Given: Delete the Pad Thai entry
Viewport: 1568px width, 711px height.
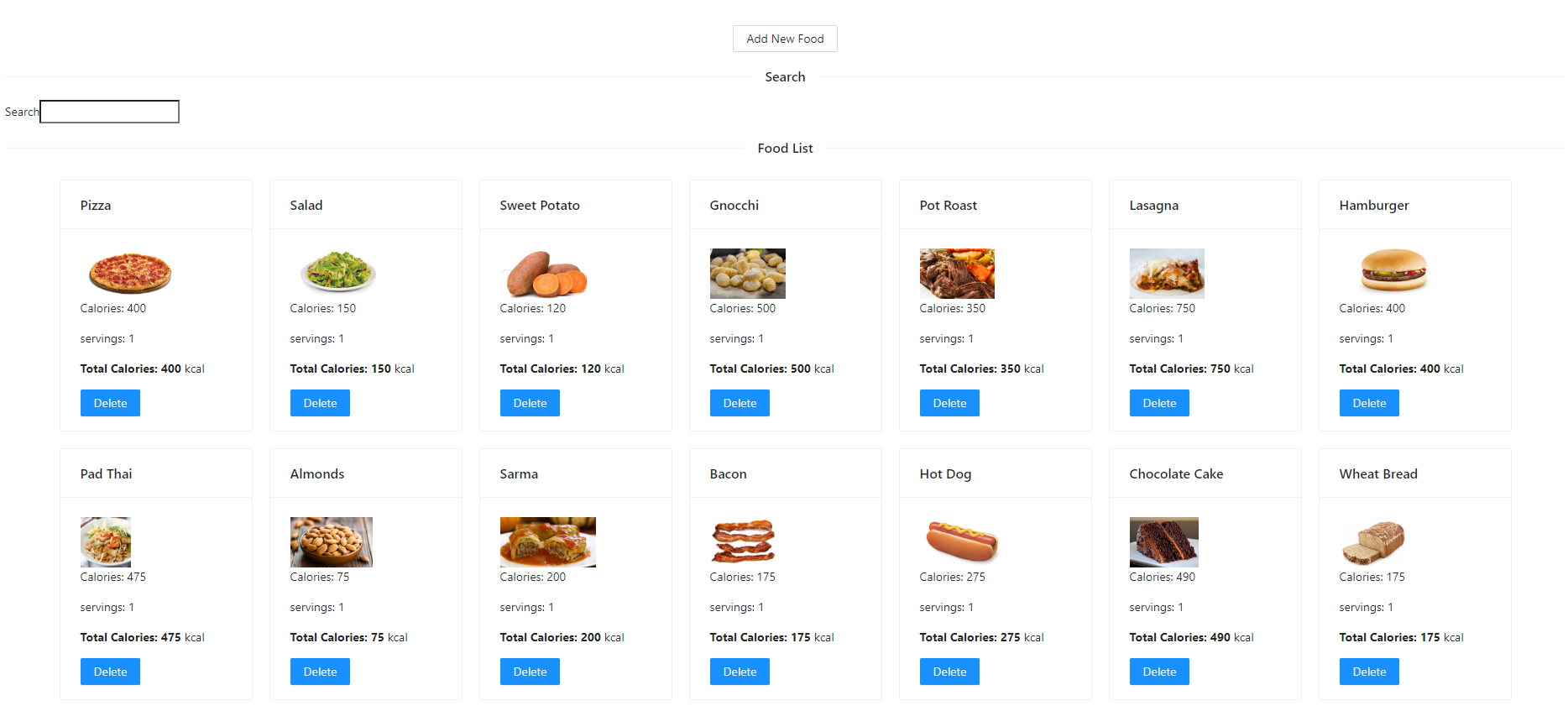Looking at the screenshot, I should pyautogui.click(x=110, y=671).
